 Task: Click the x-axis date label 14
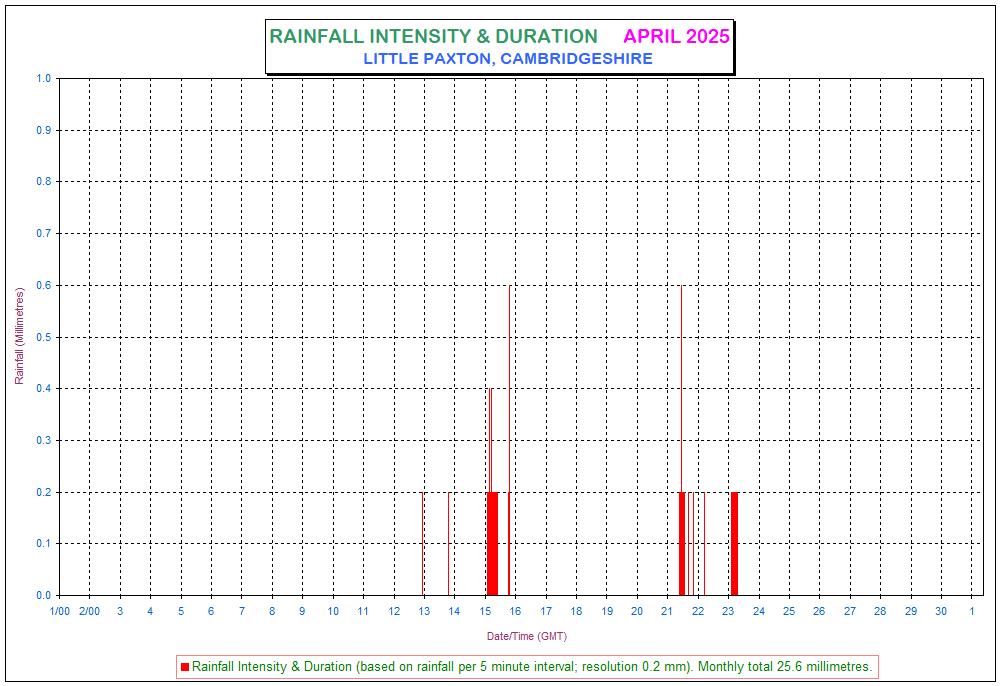(x=454, y=611)
